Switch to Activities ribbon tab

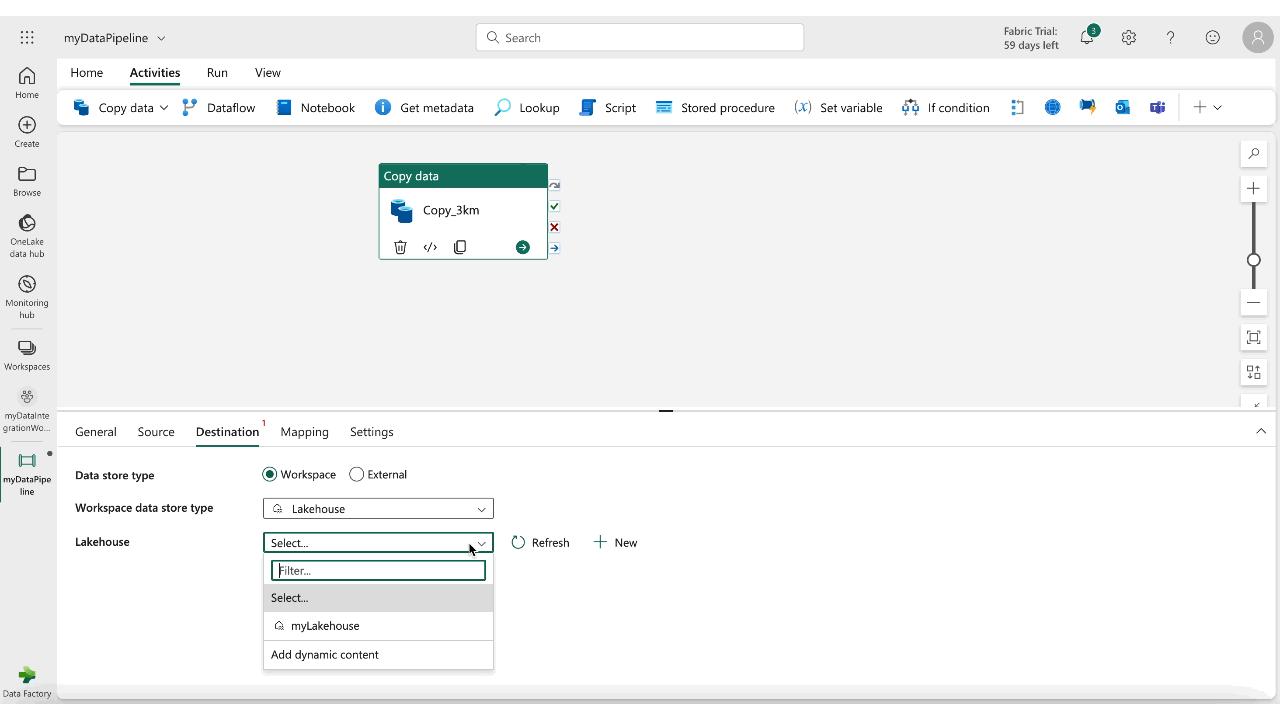click(x=155, y=73)
